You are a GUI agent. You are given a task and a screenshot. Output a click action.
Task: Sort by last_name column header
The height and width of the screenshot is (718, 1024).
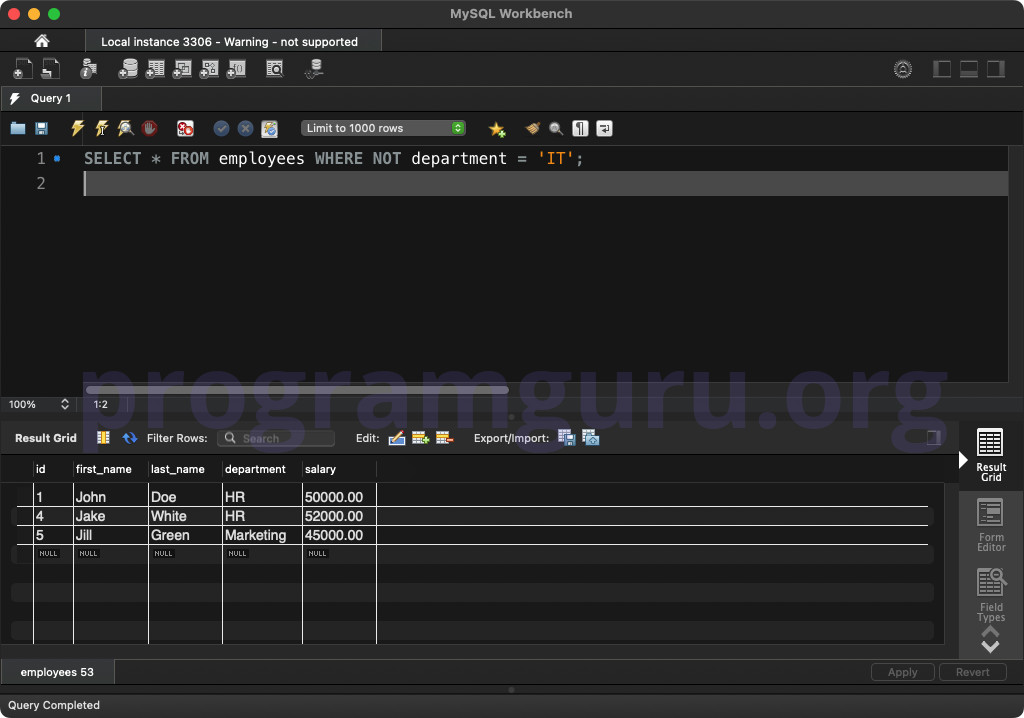coord(185,469)
